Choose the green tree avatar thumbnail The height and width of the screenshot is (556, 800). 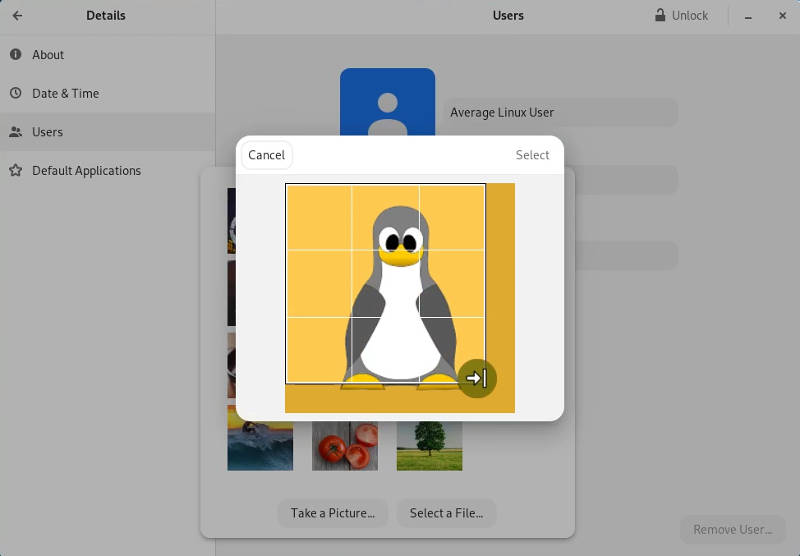point(430,445)
